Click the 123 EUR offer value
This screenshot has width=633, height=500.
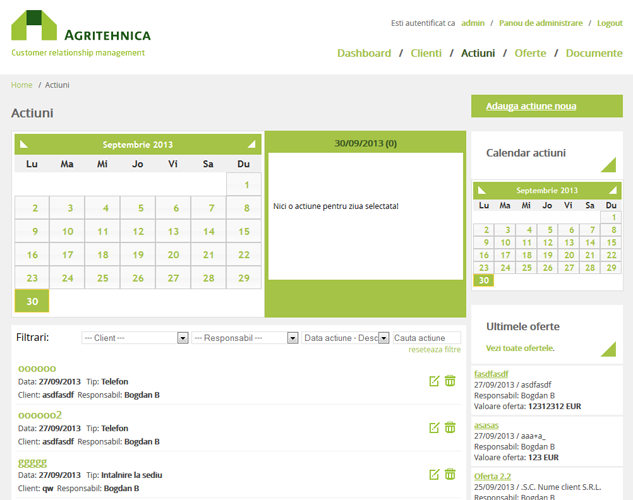(x=543, y=458)
